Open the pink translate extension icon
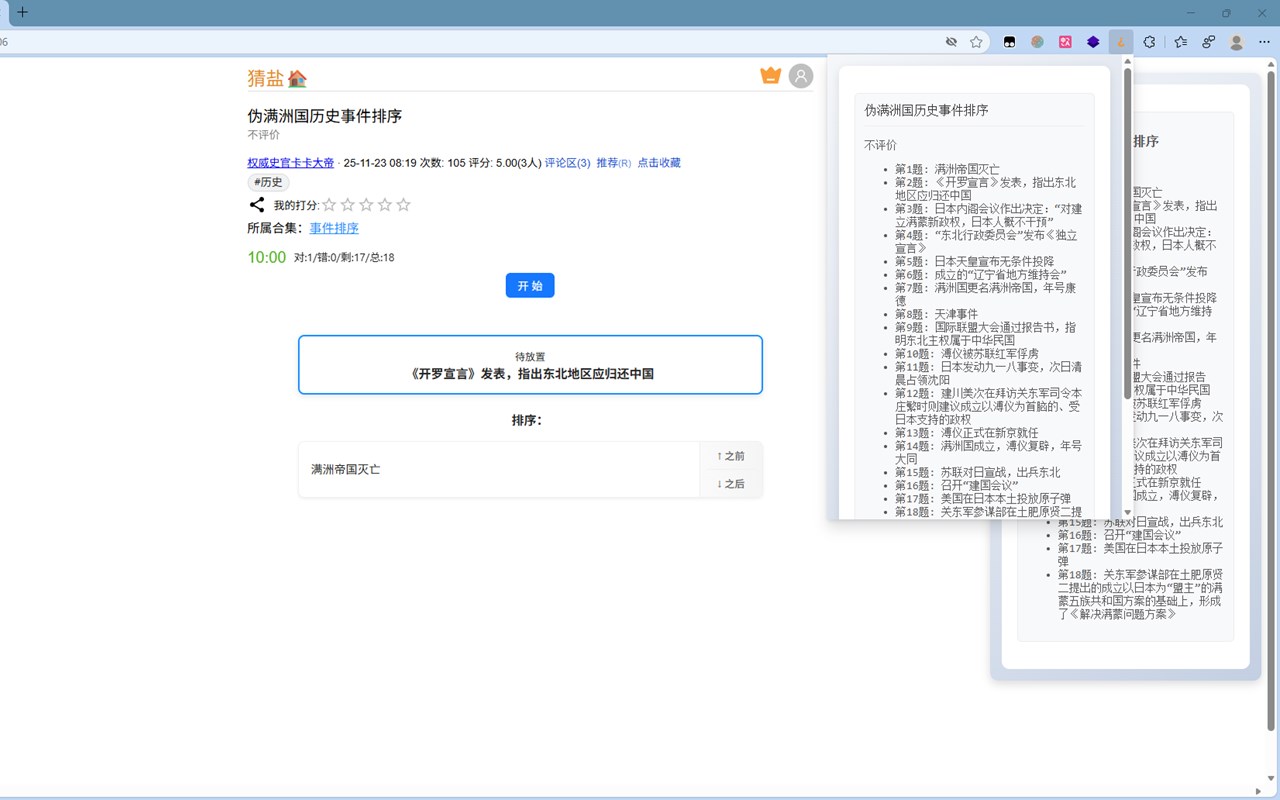 [1066, 42]
